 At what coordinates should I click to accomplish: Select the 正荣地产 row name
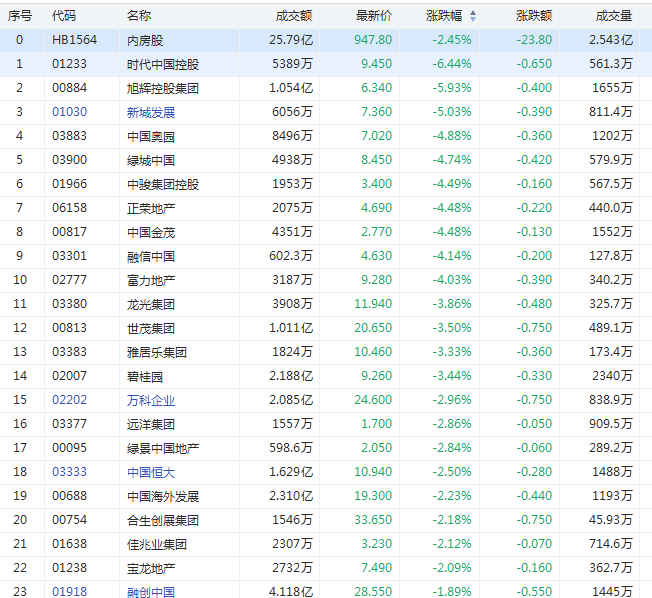click(151, 208)
